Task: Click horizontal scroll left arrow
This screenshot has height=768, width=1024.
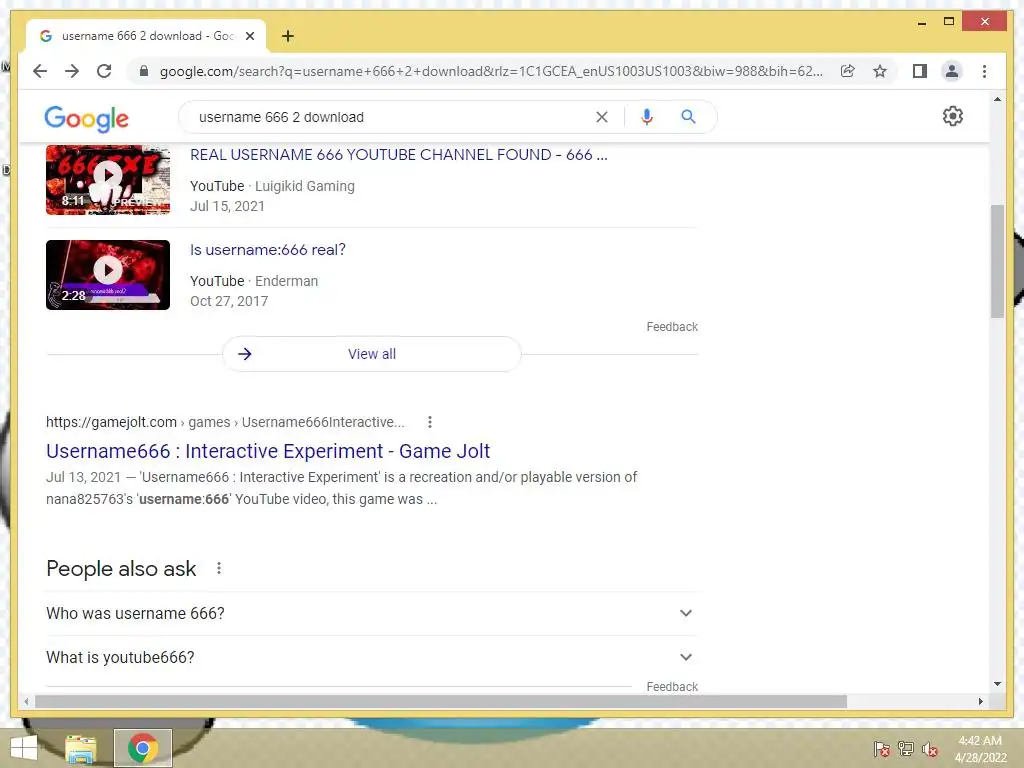Action: coord(25,701)
